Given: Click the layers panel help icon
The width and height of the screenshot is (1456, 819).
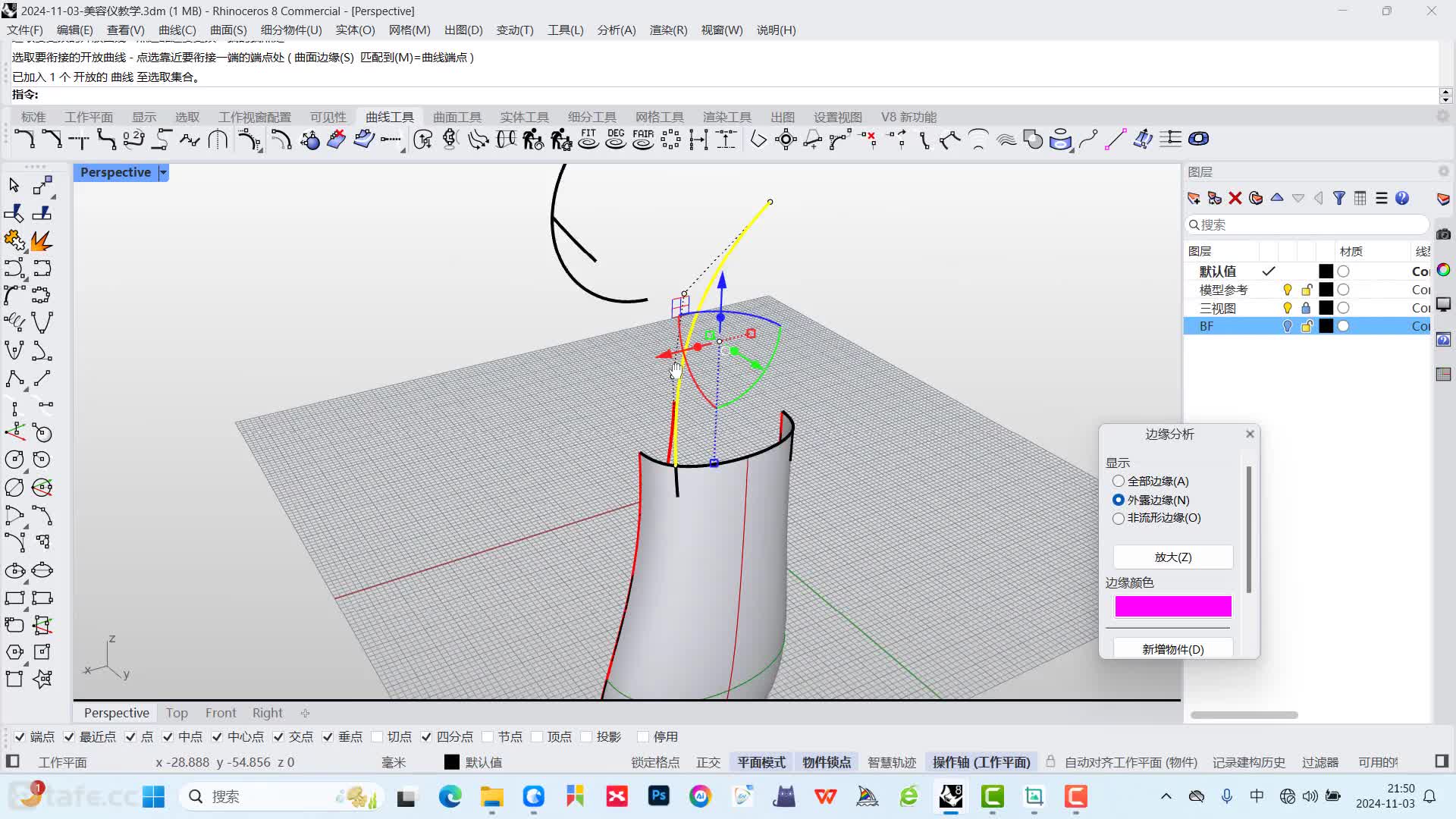Looking at the screenshot, I should coord(1402,198).
